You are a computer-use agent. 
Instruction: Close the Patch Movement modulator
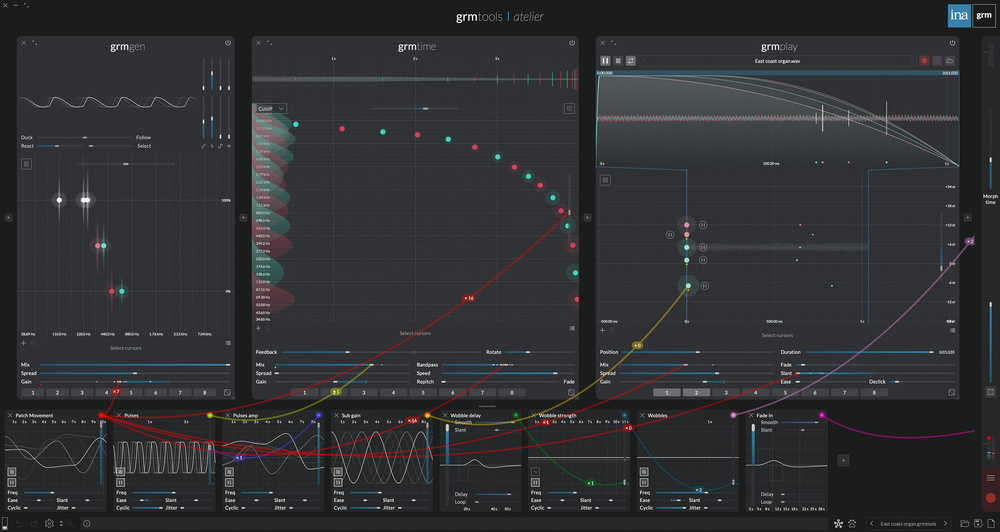tap(10, 415)
